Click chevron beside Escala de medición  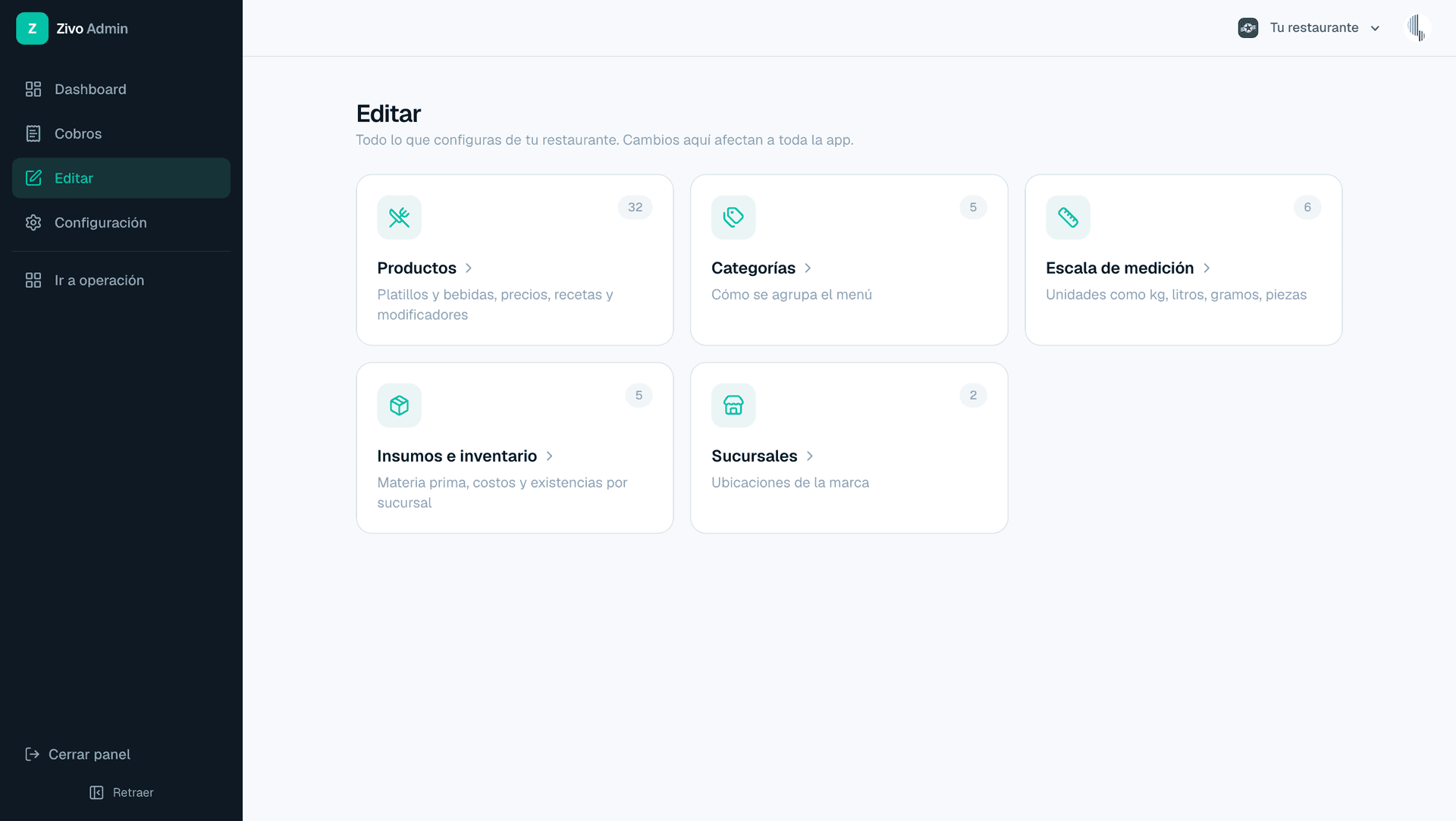[1207, 268]
